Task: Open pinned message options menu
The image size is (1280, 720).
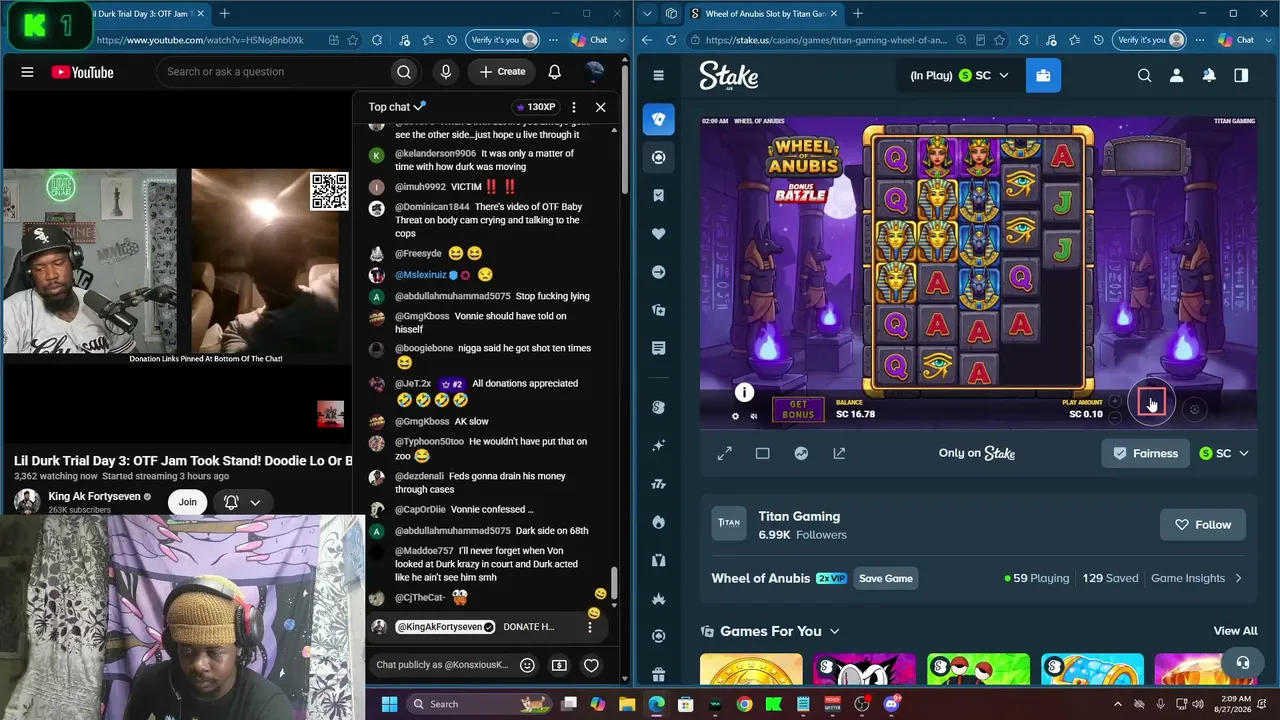Action: click(590, 627)
